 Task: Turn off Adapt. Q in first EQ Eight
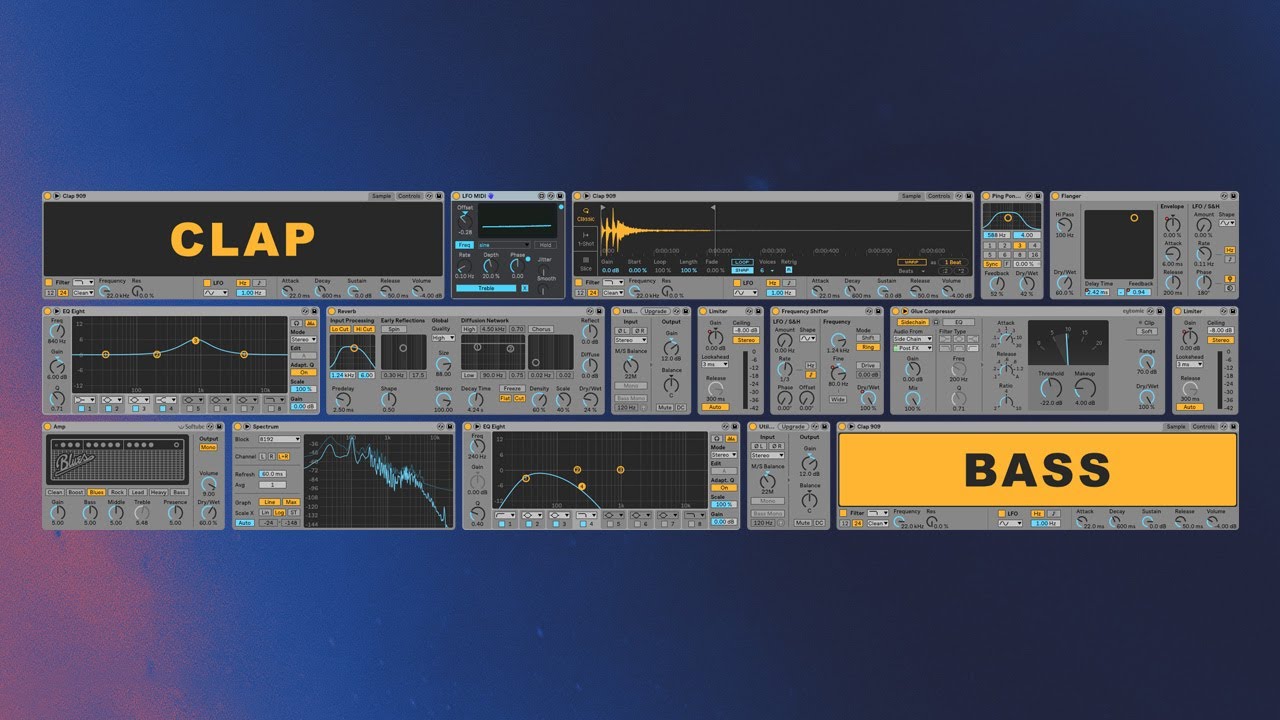[304, 372]
